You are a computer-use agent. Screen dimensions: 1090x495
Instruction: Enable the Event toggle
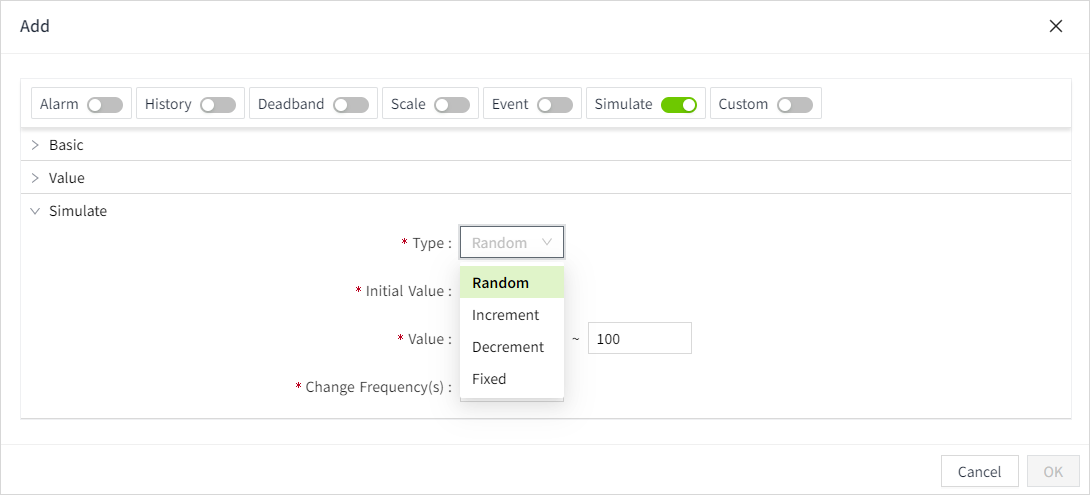click(555, 104)
